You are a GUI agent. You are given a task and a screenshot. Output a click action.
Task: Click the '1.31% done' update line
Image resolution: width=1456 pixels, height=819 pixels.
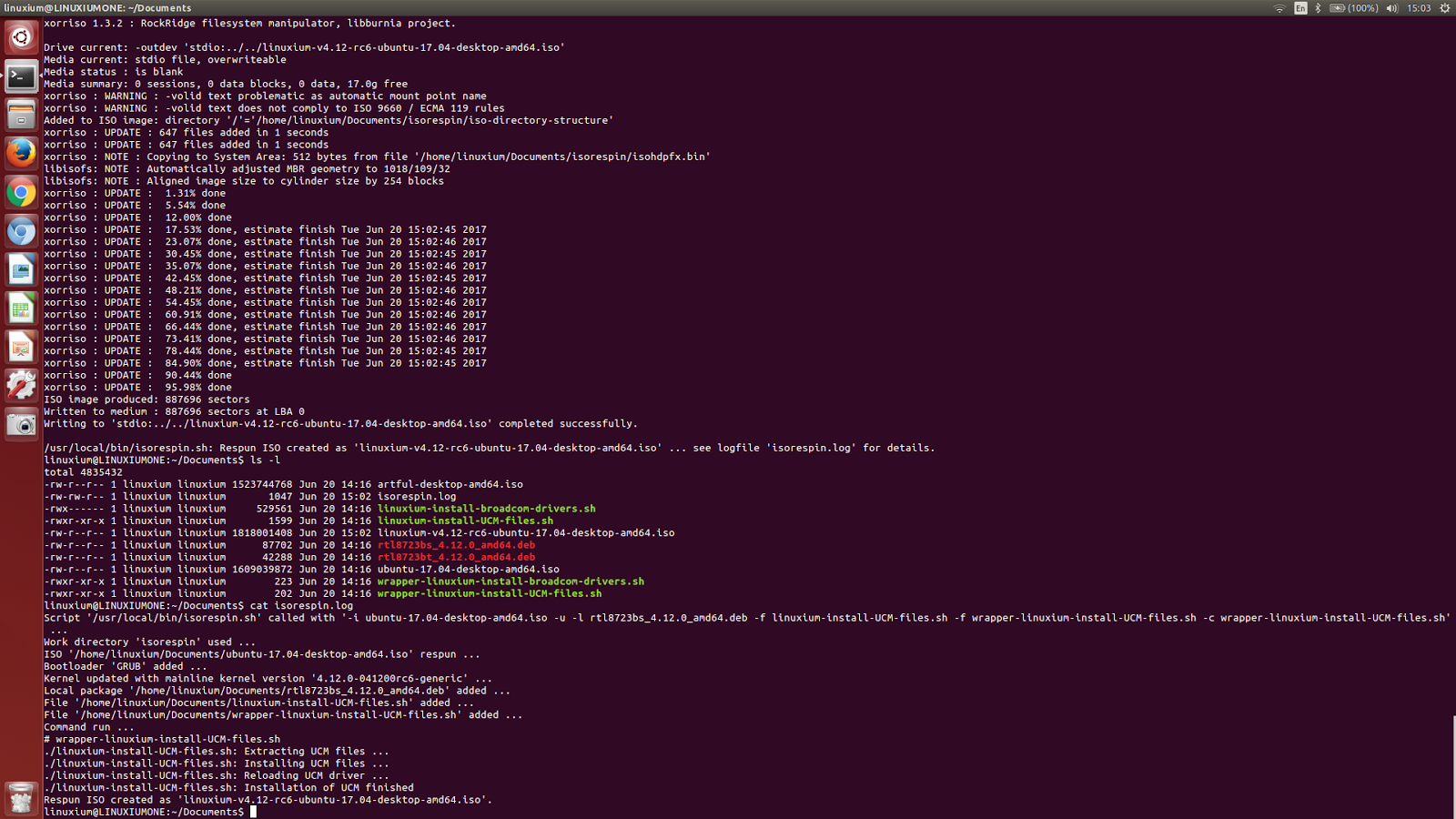pos(135,193)
